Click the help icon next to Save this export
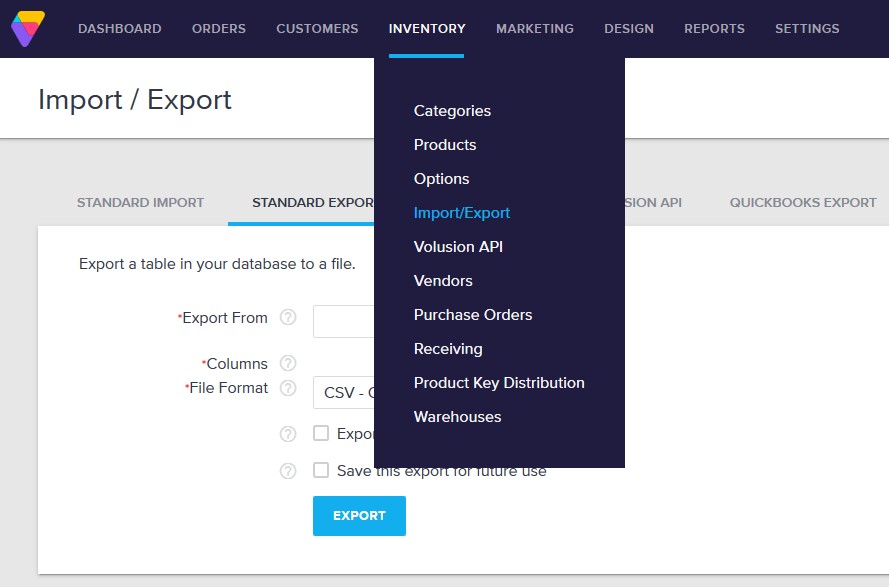889x587 pixels. tap(288, 470)
